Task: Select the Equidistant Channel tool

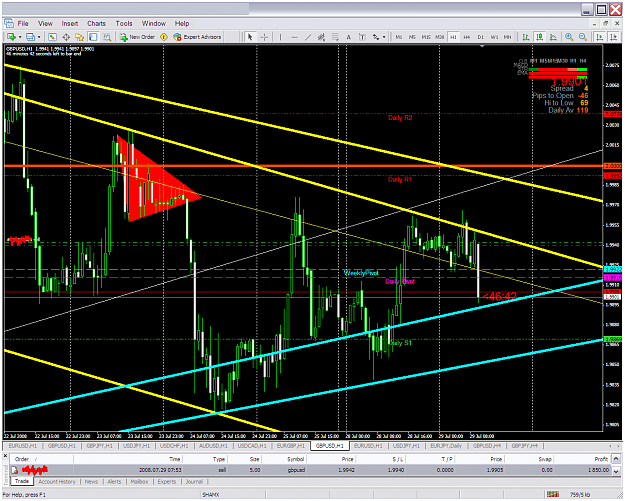Action: pos(321,37)
